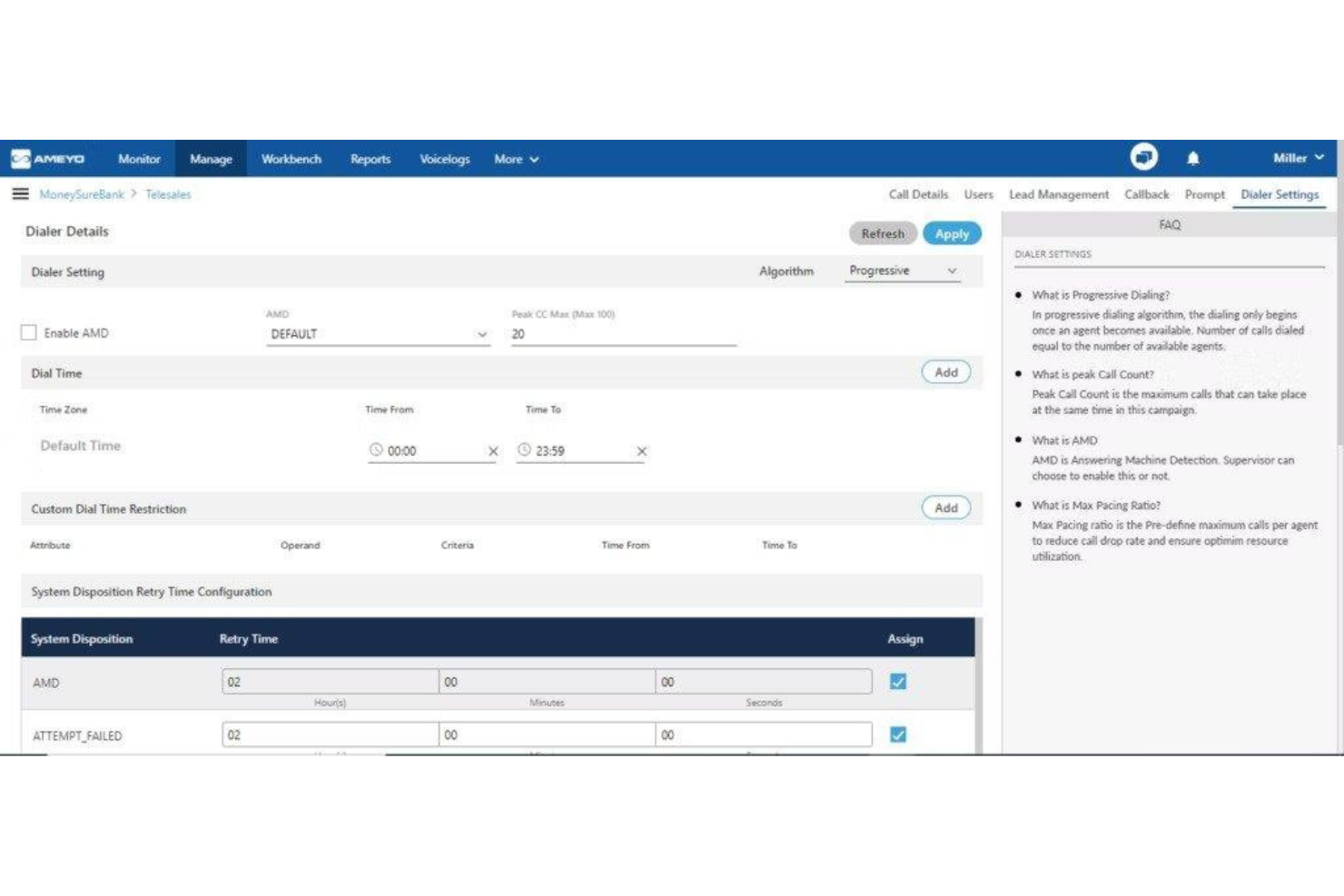
Task: Open the Reports section
Action: coord(370,159)
